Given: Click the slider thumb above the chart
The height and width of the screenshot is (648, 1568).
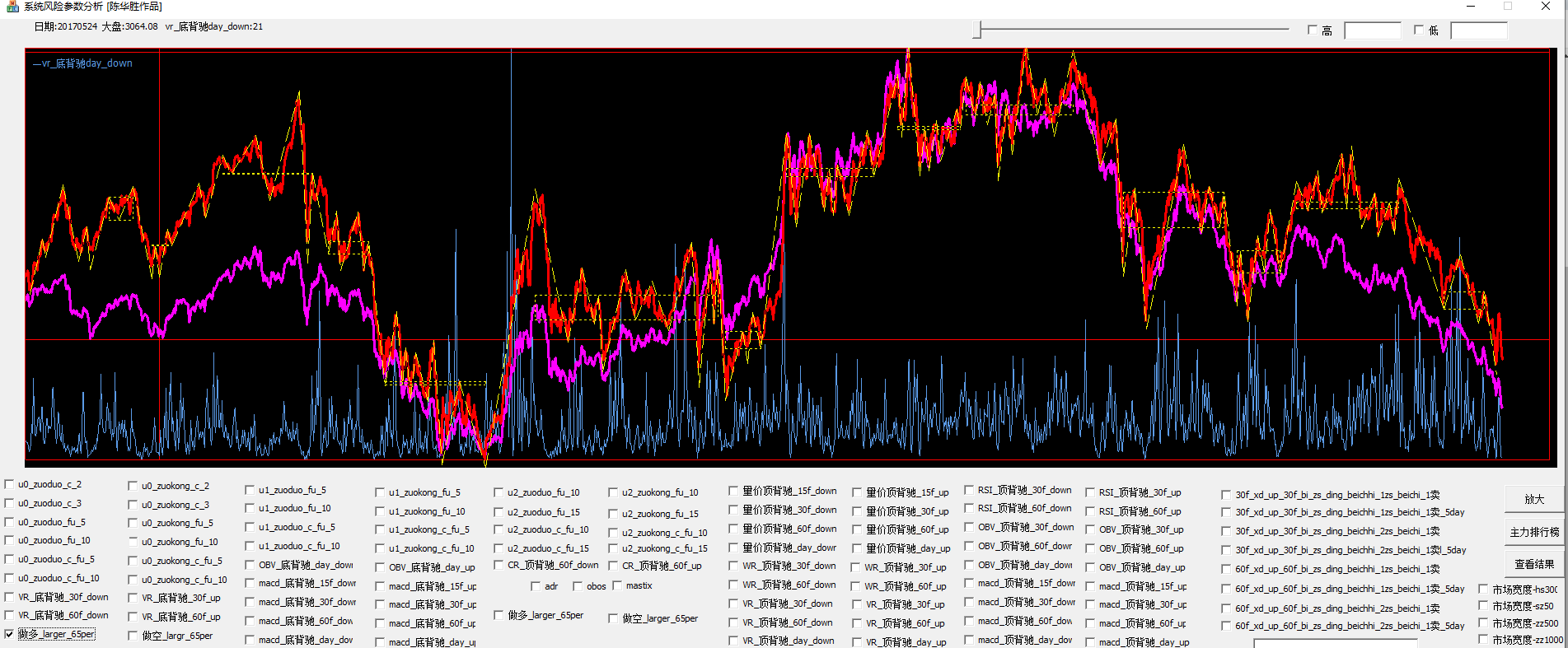Looking at the screenshot, I should (x=977, y=30).
